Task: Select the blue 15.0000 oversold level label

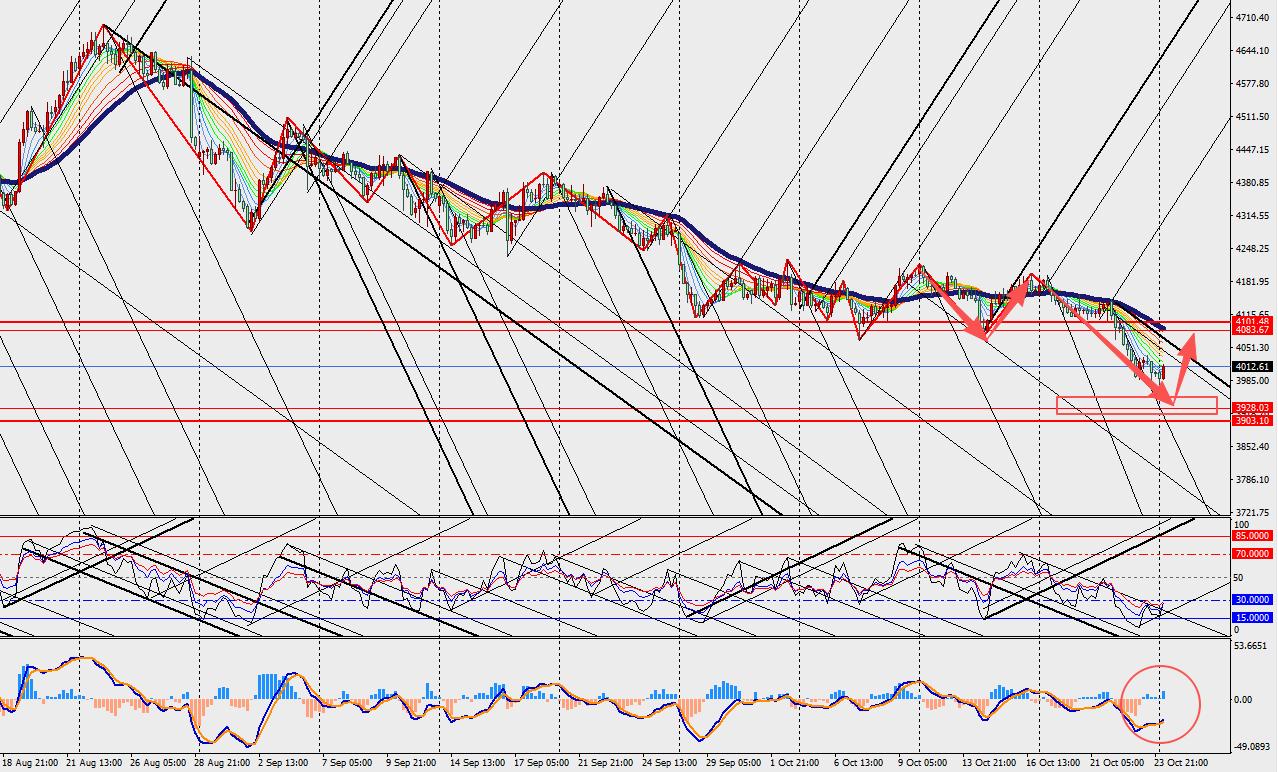Action: click(x=1252, y=618)
